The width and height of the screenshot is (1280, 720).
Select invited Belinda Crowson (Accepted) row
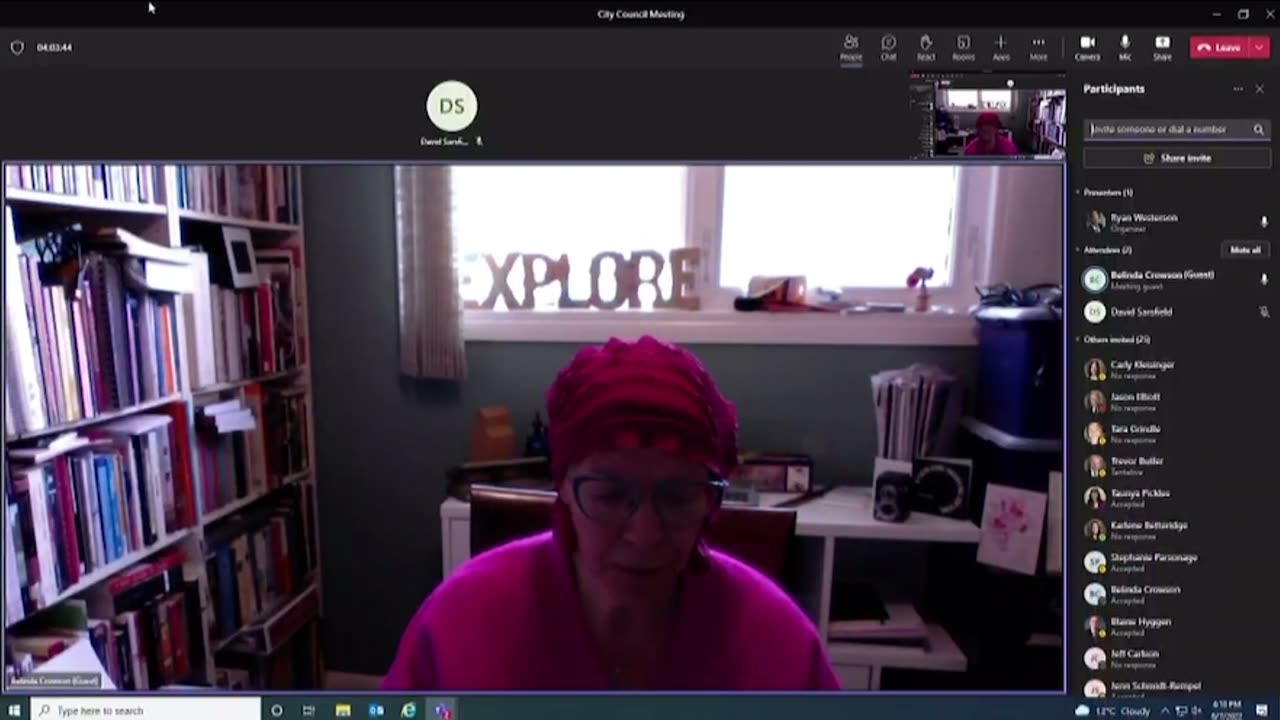pyautogui.click(x=1176, y=593)
